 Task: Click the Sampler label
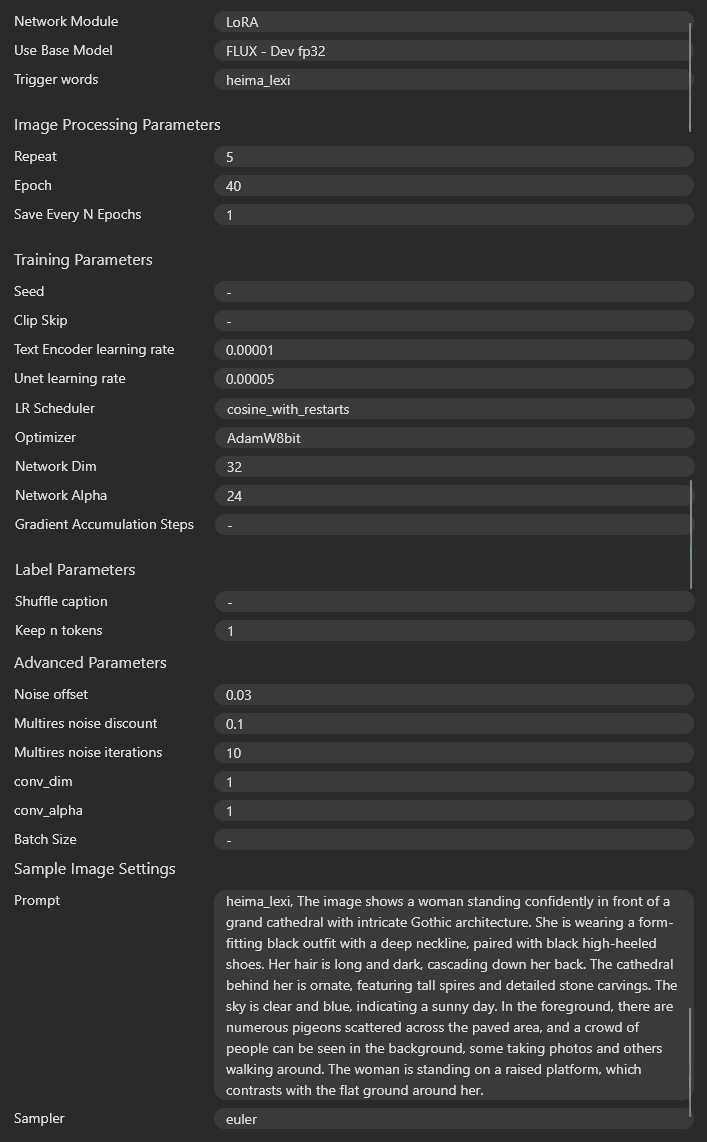click(x=39, y=1119)
